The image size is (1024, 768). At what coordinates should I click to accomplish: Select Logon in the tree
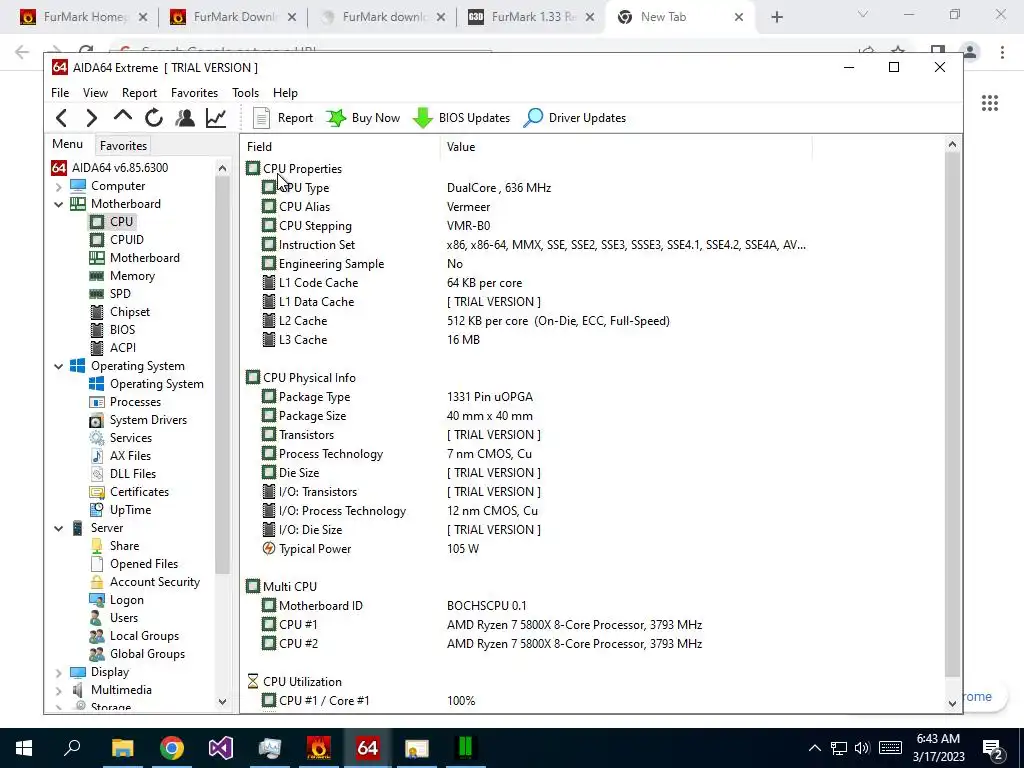tap(126, 600)
